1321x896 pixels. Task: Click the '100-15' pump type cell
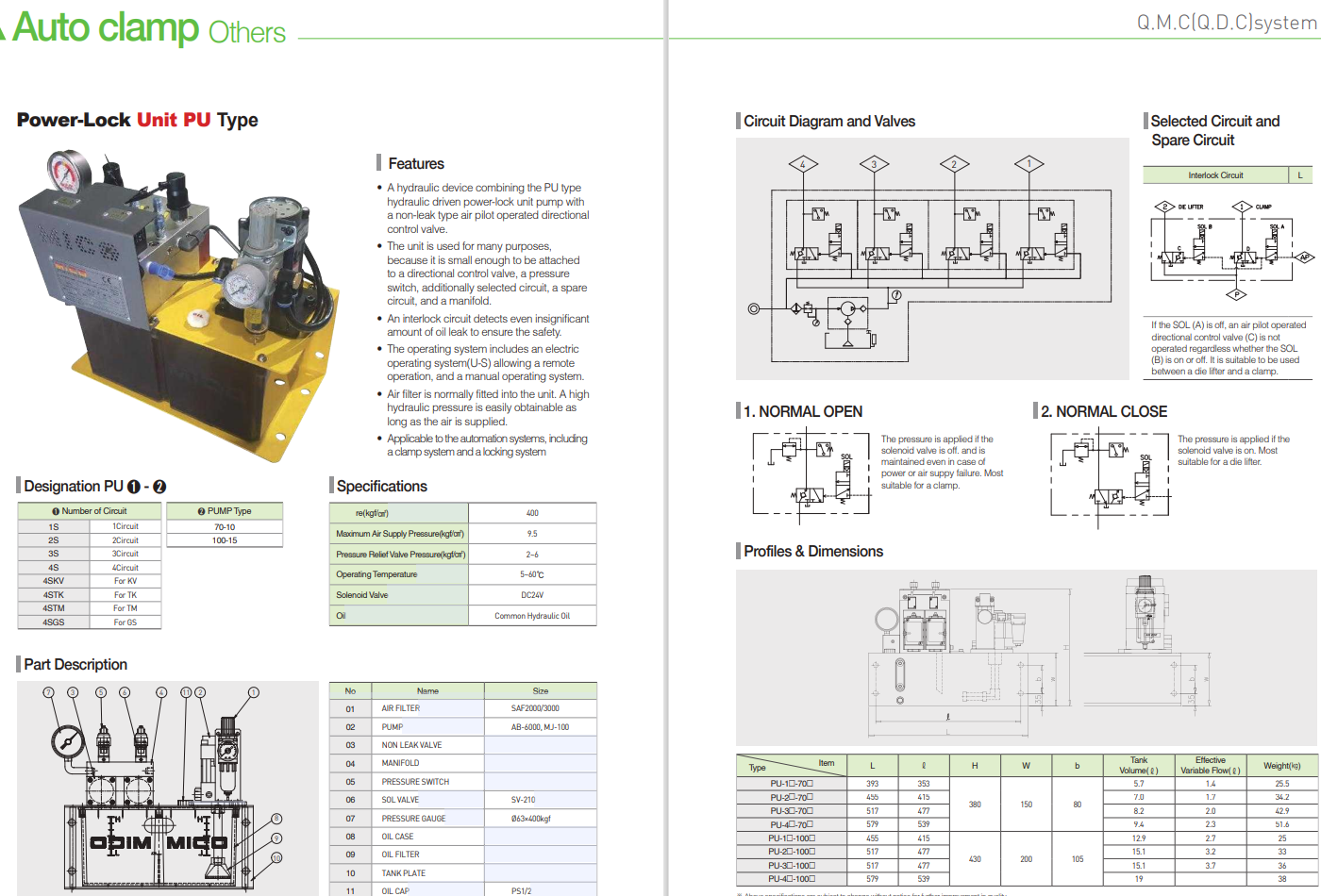225,540
